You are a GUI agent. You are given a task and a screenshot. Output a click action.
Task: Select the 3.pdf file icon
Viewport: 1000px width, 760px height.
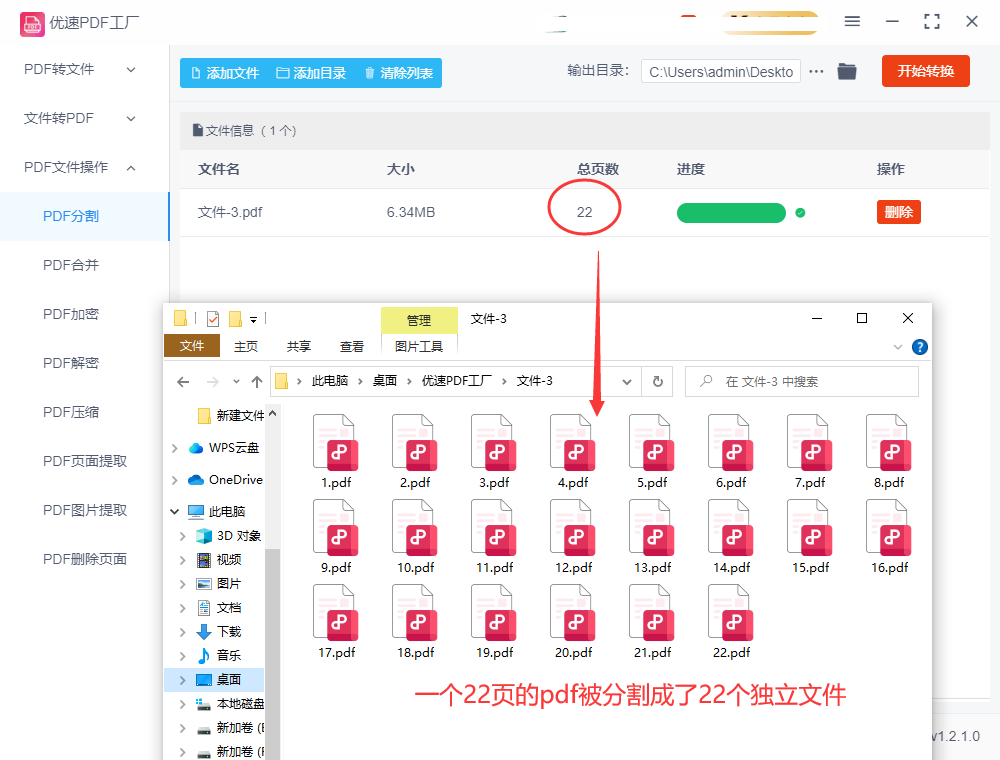tap(494, 442)
